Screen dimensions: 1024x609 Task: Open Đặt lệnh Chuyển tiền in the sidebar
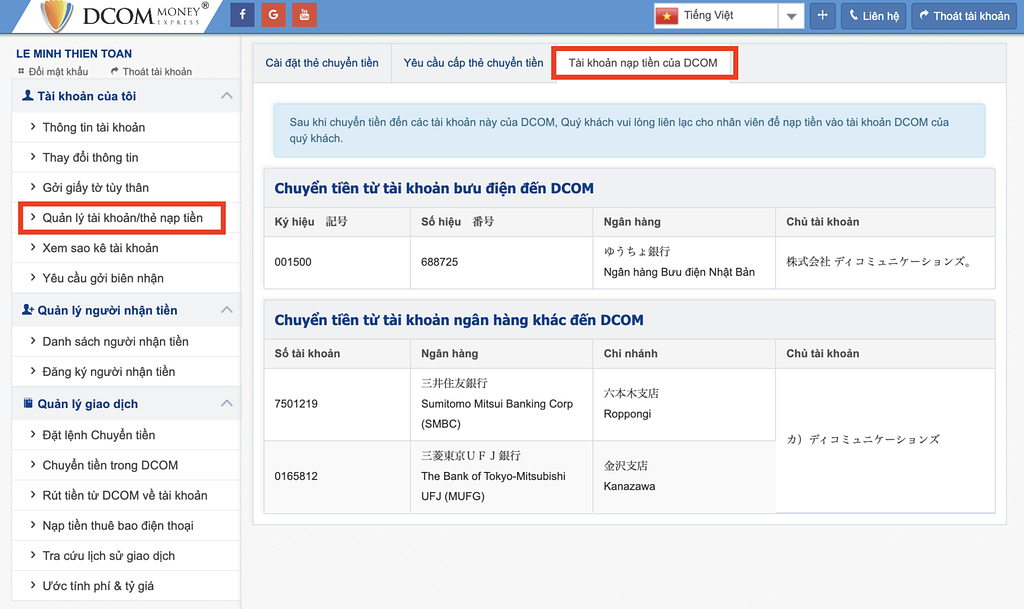100,435
